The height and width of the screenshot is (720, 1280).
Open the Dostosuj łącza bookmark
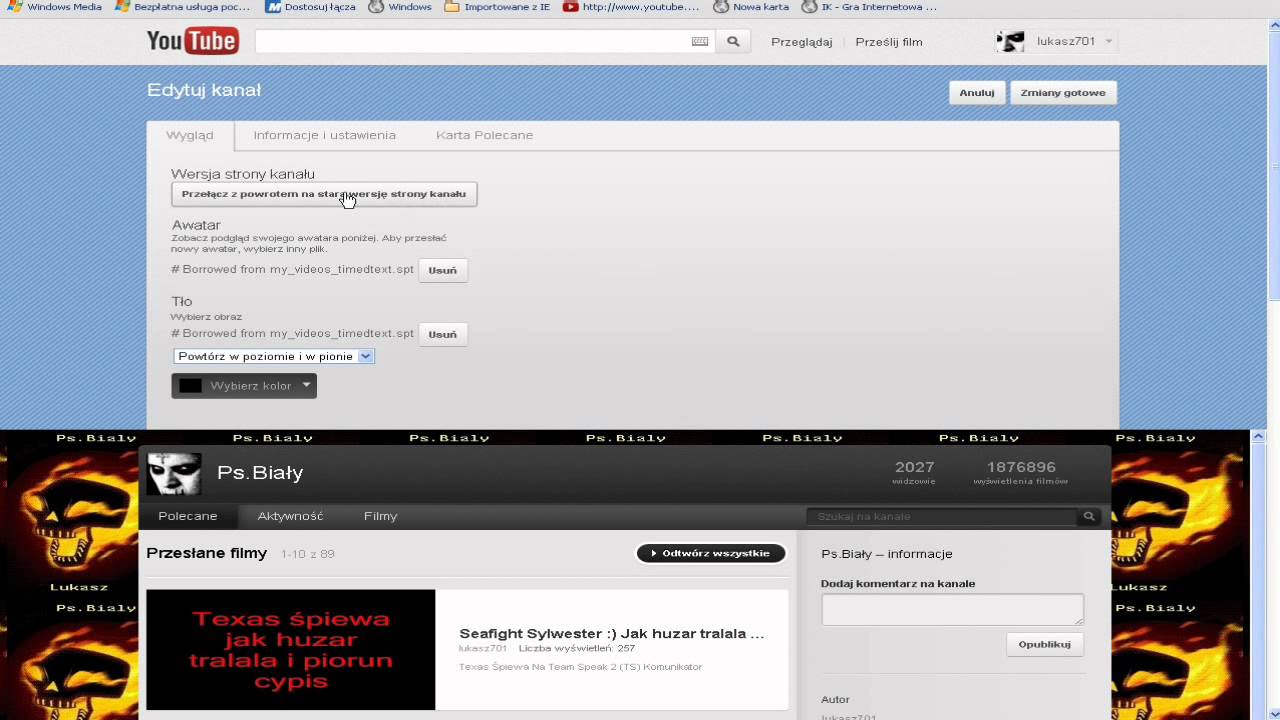(311, 7)
